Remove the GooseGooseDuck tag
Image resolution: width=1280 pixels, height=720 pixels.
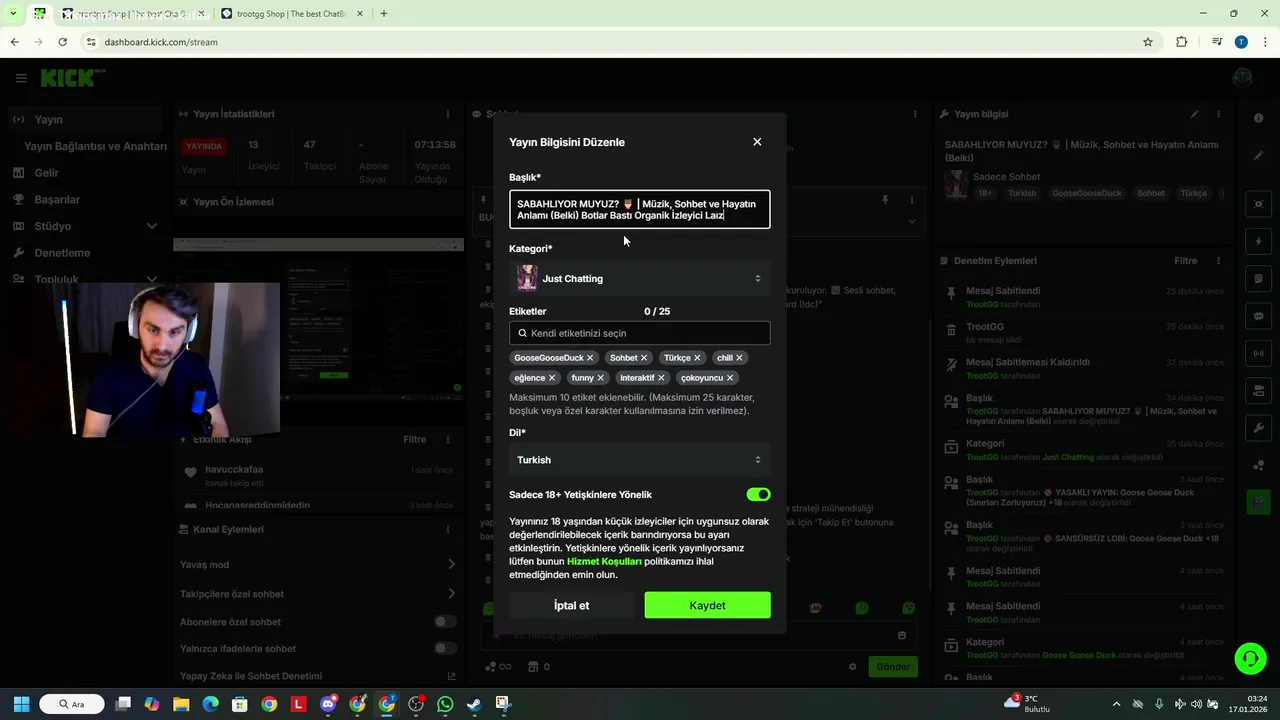[590, 358]
